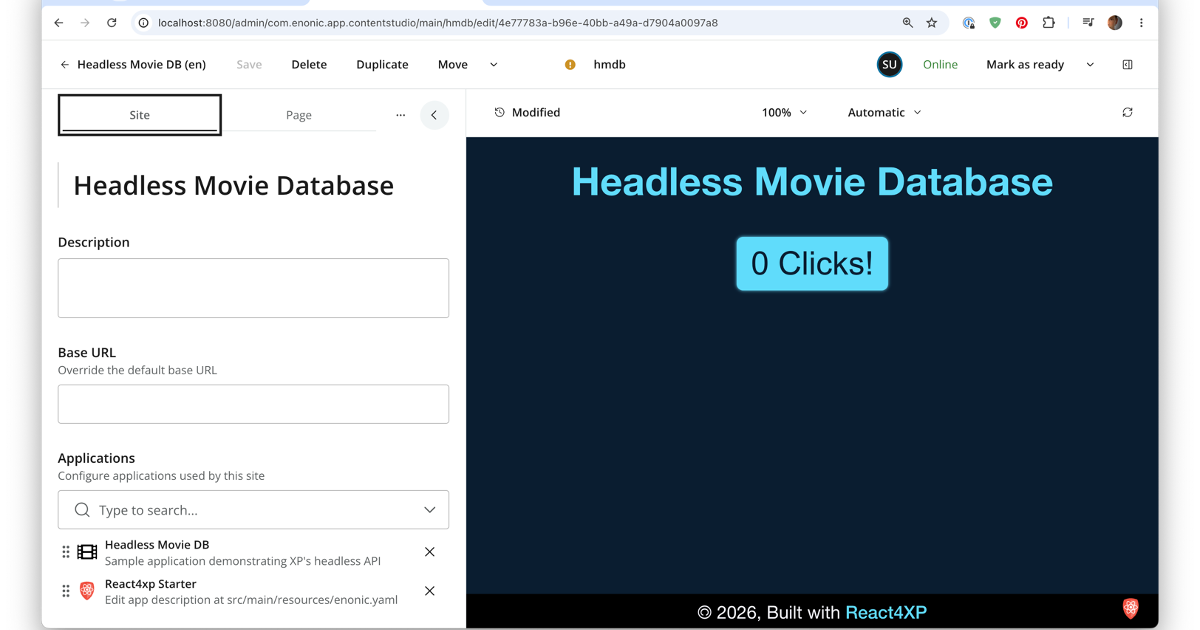Screen dimensions: 1200x630
Task: Open the Chrome three-dot menu
Action: (x=1141, y=23)
